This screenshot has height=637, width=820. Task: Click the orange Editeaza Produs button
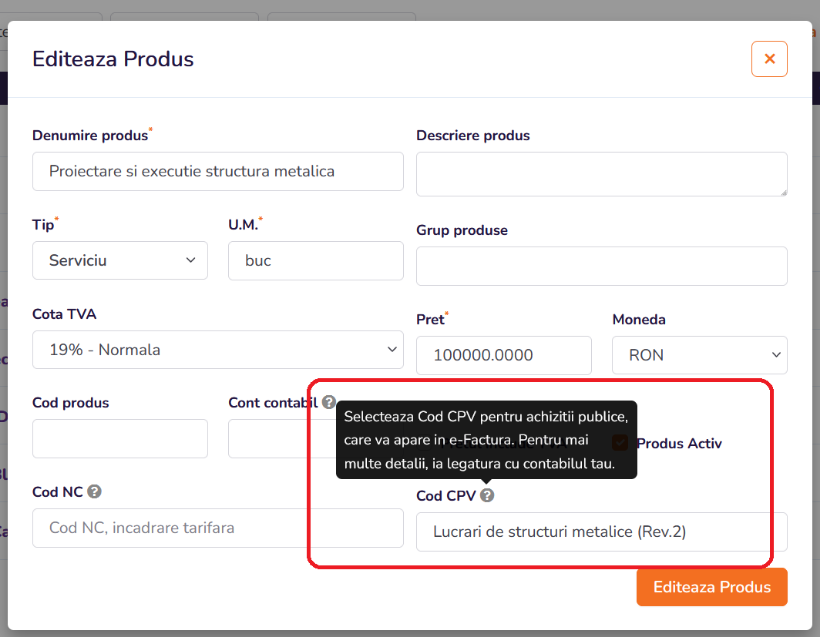pyautogui.click(x=712, y=587)
